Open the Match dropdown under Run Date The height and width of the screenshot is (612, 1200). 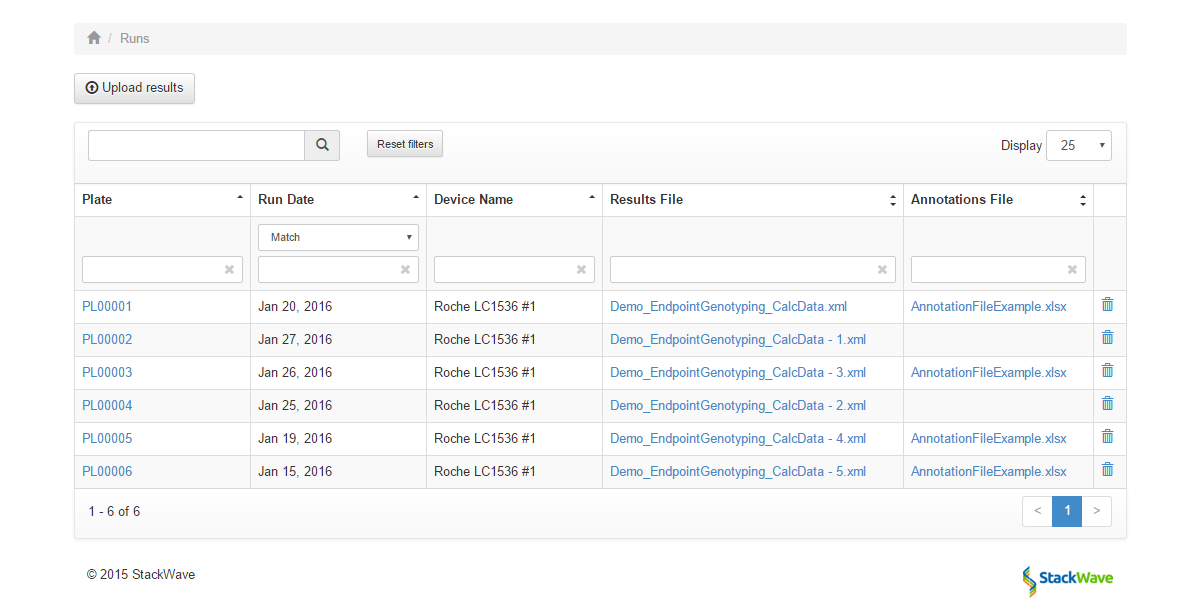337,237
